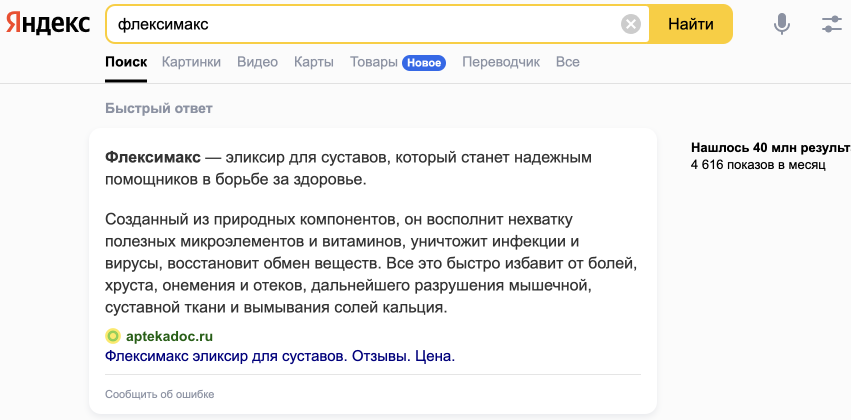Open search settings sliders icon
The image size is (851, 420).
point(831,24)
